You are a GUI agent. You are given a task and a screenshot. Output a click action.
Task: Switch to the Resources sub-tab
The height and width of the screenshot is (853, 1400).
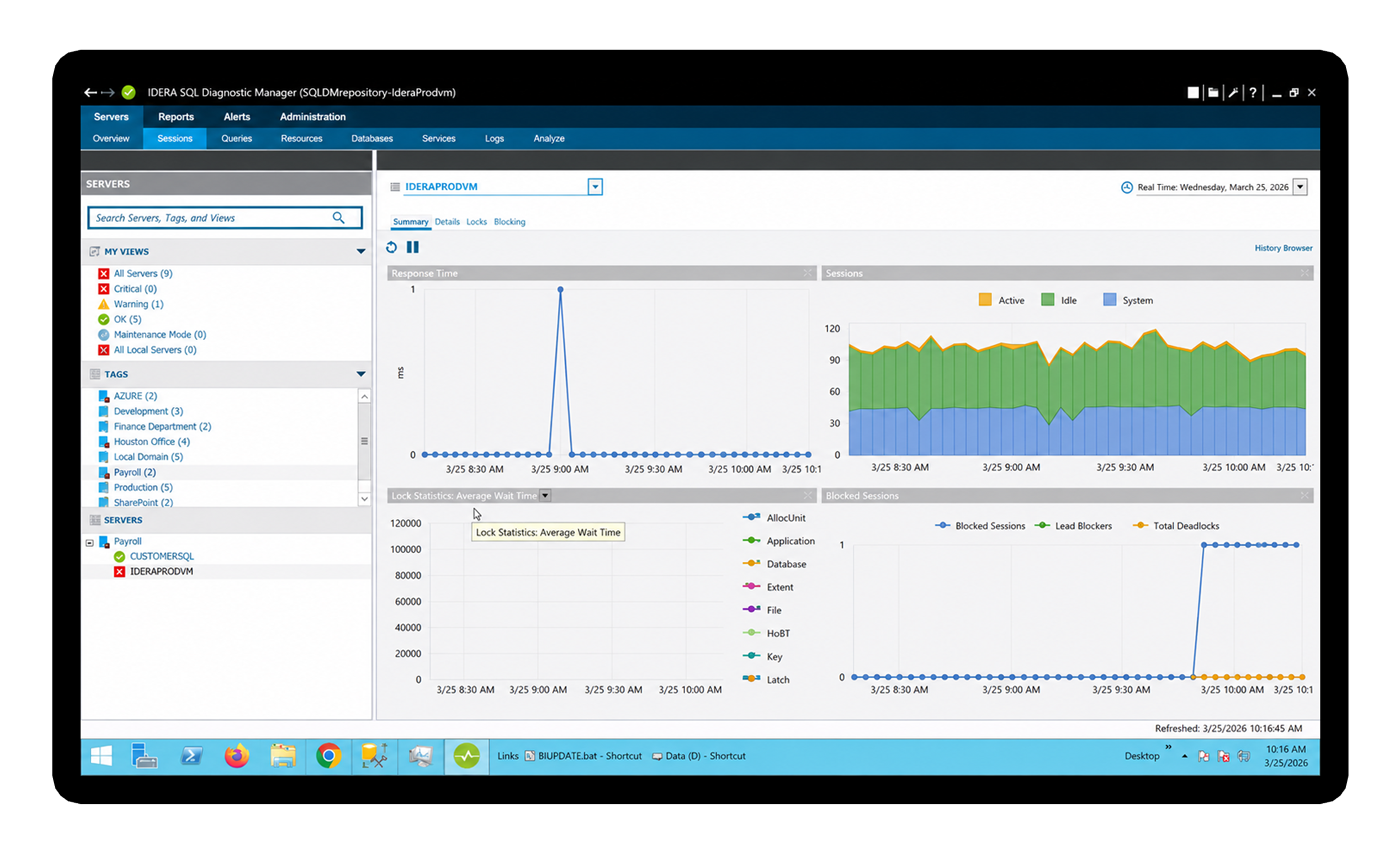point(301,139)
